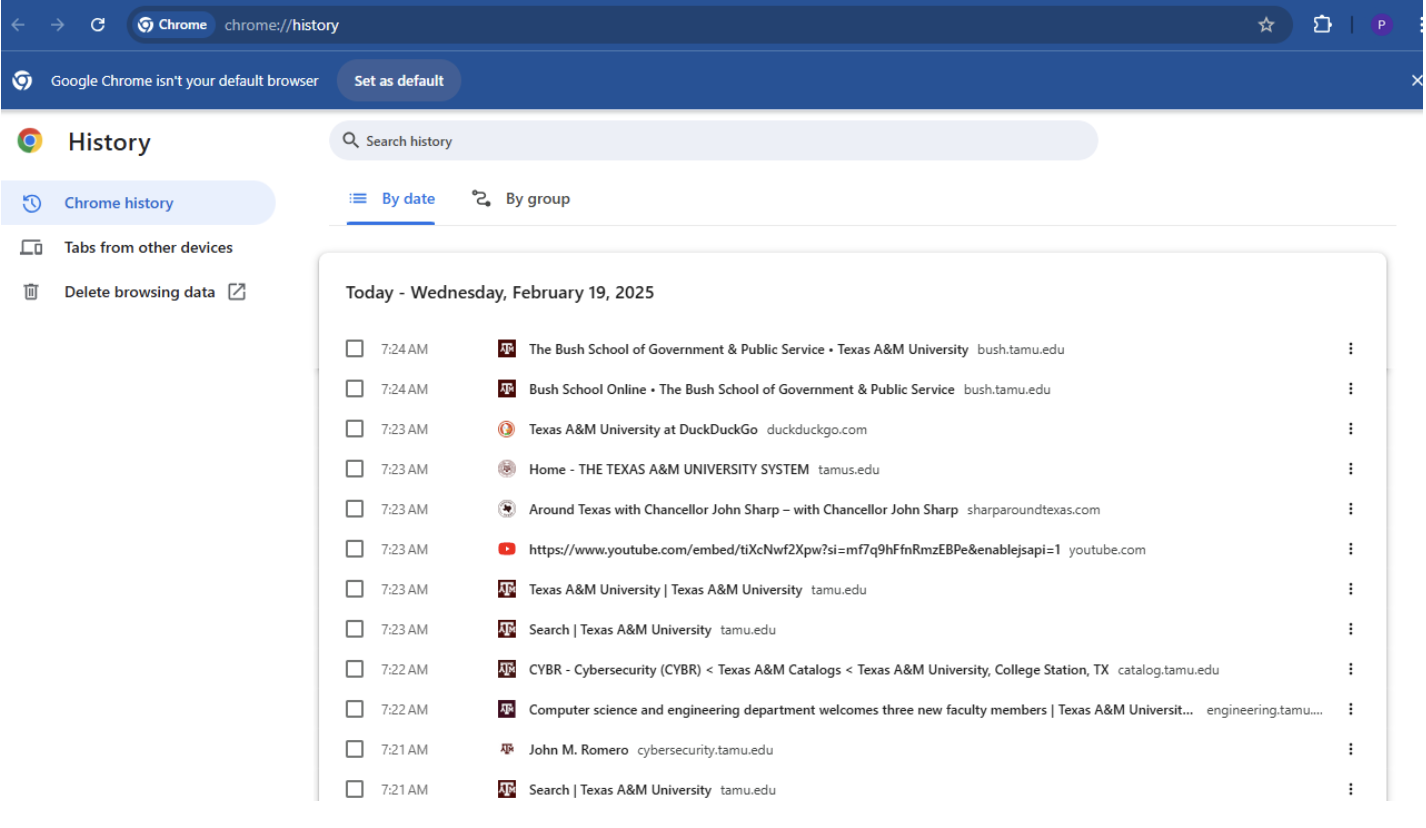Open three-dot menu for CYBR Cybersecurity entry
This screenshot has height=828, width=1426.
tap(1350, 669)
